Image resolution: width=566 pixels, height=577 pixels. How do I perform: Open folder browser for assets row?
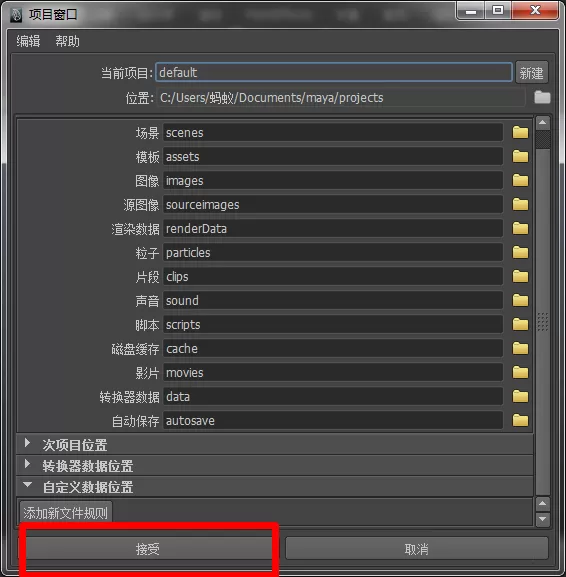coord(520,156)
